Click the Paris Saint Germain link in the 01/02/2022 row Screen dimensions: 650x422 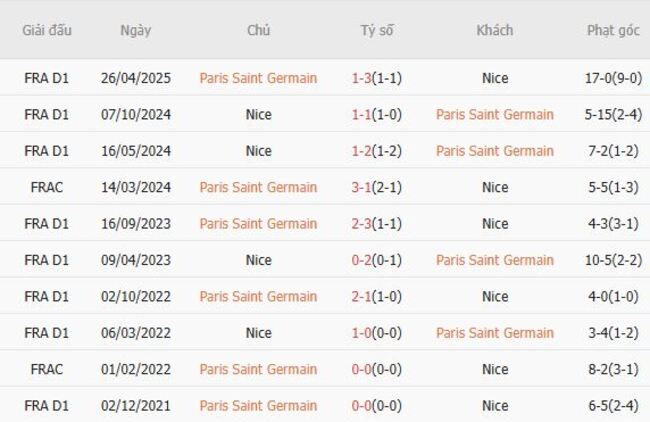(258, 369)
